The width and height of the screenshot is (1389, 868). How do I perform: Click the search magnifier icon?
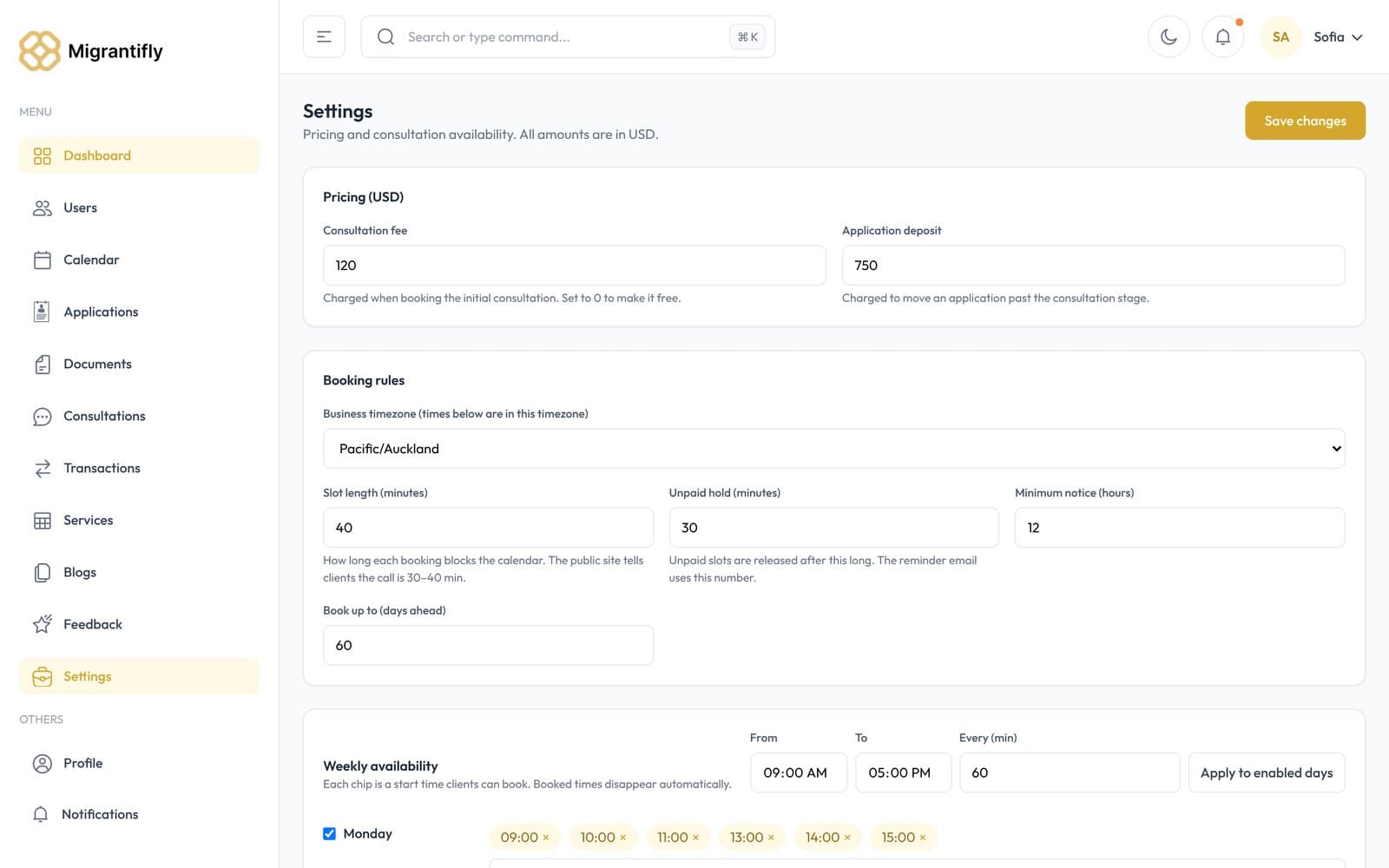pos(385,36)
